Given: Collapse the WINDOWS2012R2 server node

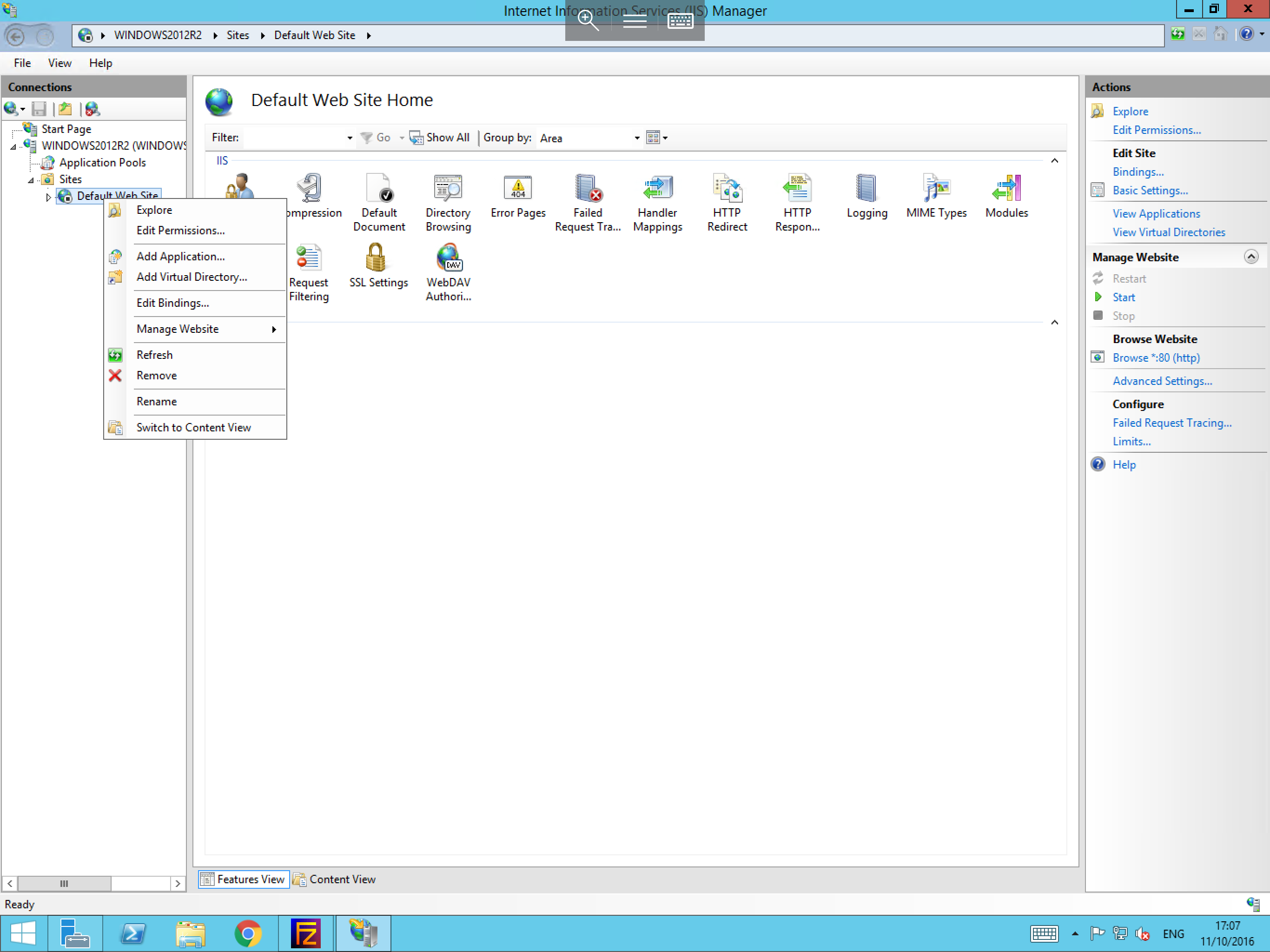Looking at the screenshot, I should coord(14,147).
